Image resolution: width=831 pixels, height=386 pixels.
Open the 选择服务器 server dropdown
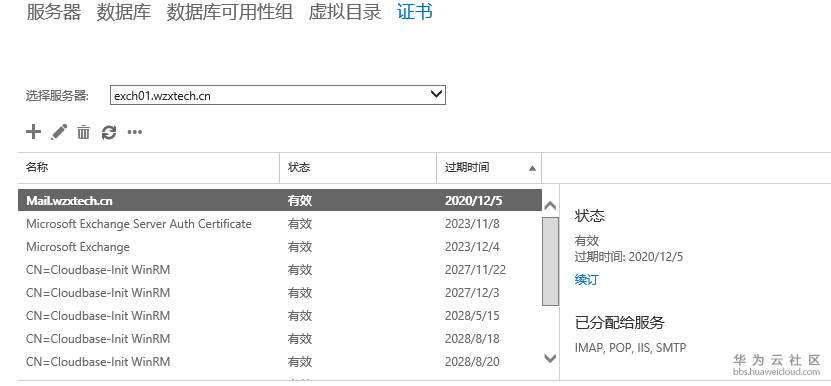coord(278,95)
